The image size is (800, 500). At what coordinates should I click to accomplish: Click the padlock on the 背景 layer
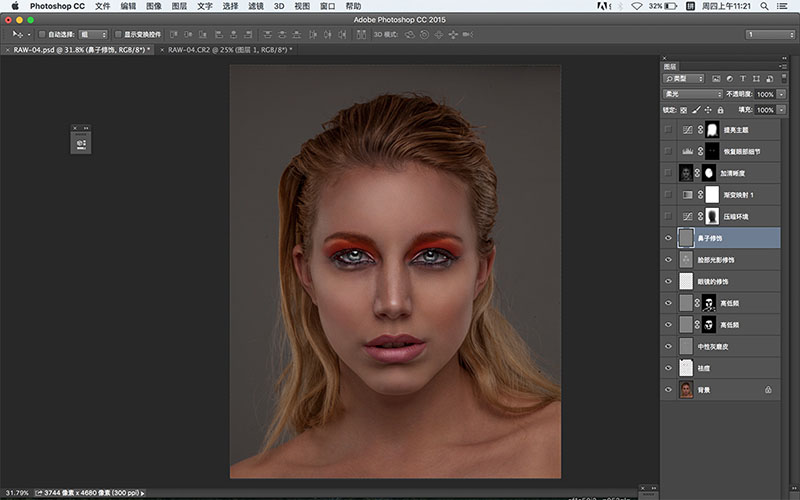[x=768, y=389]
